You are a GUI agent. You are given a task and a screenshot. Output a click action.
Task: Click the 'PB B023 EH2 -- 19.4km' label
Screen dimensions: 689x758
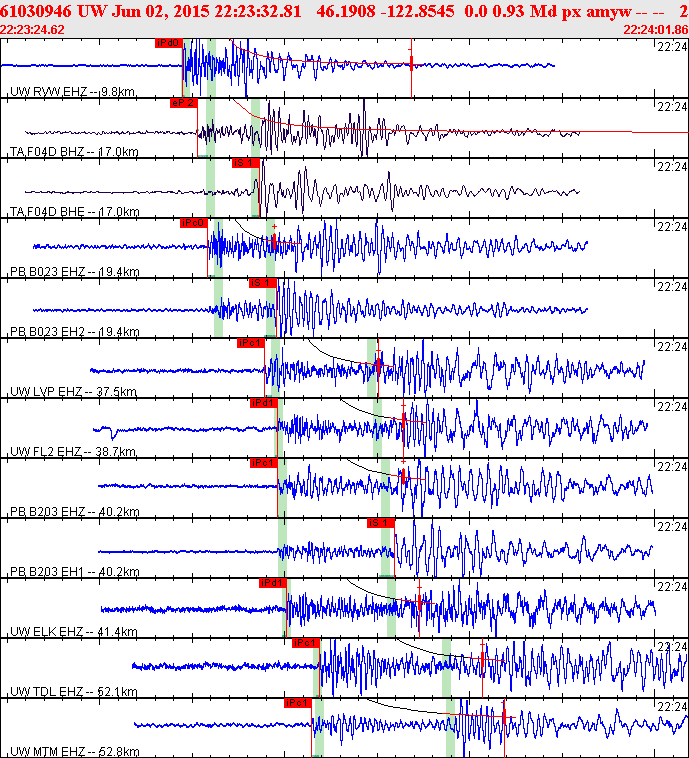click(x=74, y=331)
